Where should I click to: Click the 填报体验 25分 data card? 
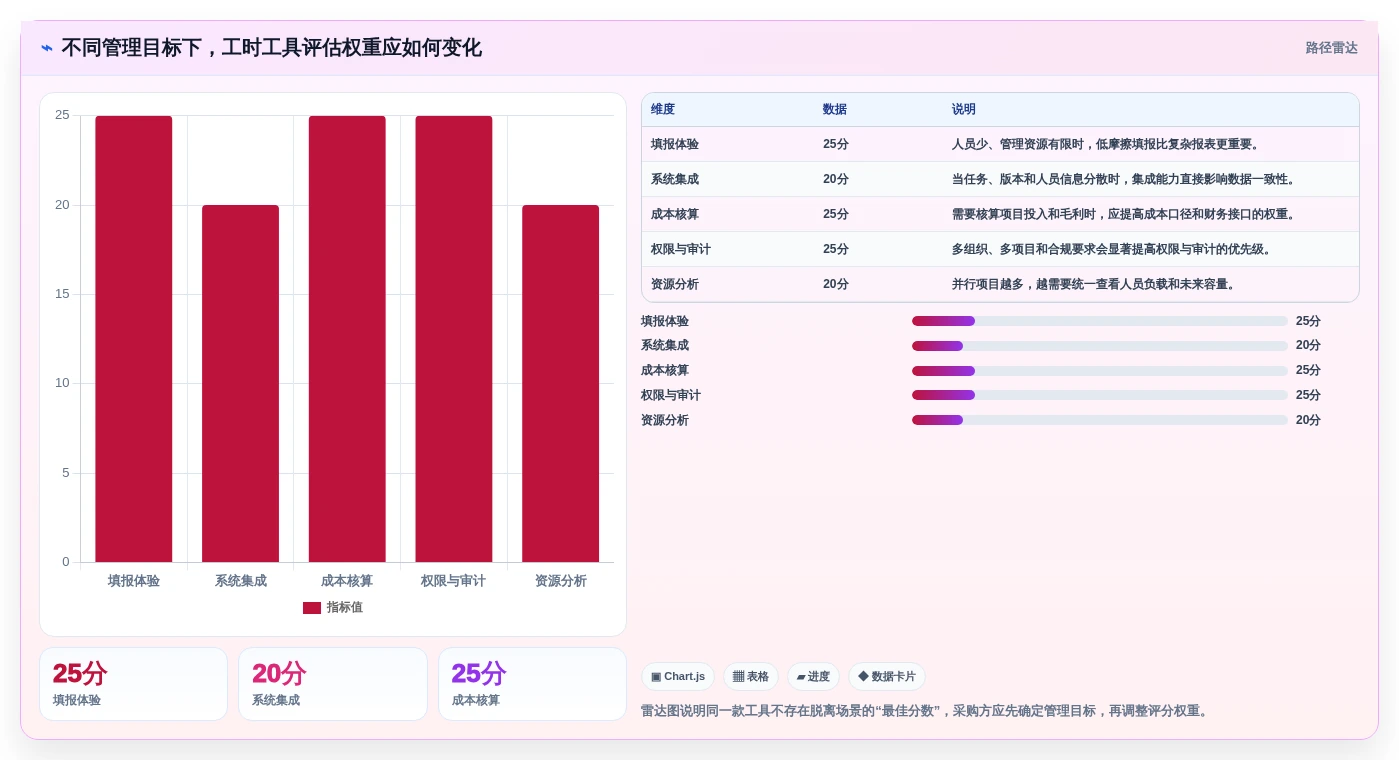click(134, 684)
